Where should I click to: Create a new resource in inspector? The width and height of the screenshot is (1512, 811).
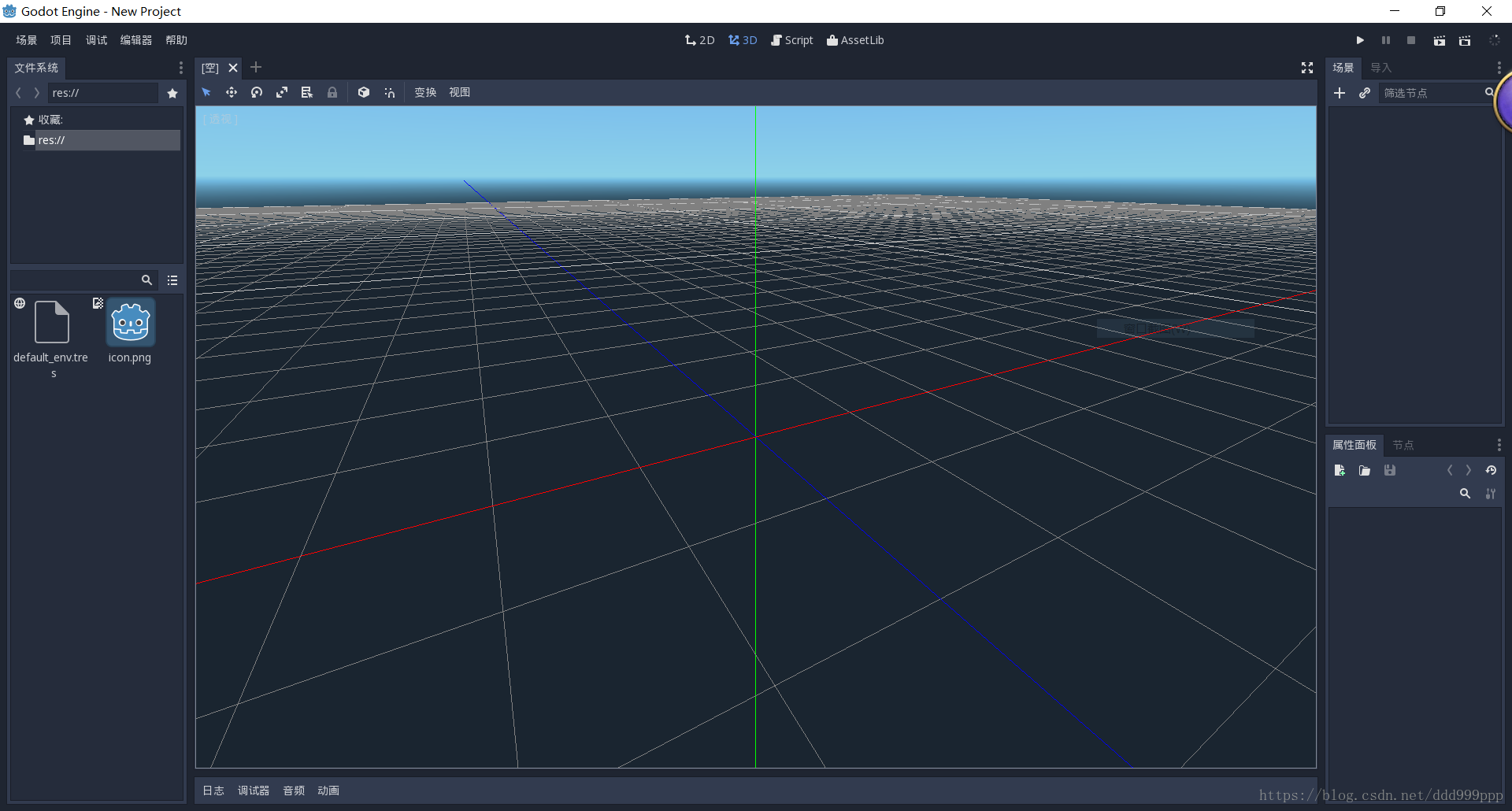point(1340,470)
